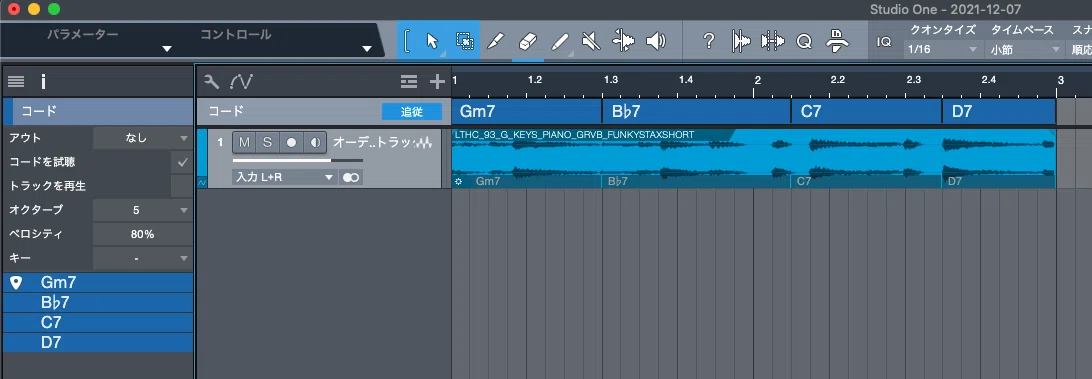Choose the Listen speaker tool
The width and height of the screenshot is (1092, 379).
pyautogui.click(x=655, y=41)
